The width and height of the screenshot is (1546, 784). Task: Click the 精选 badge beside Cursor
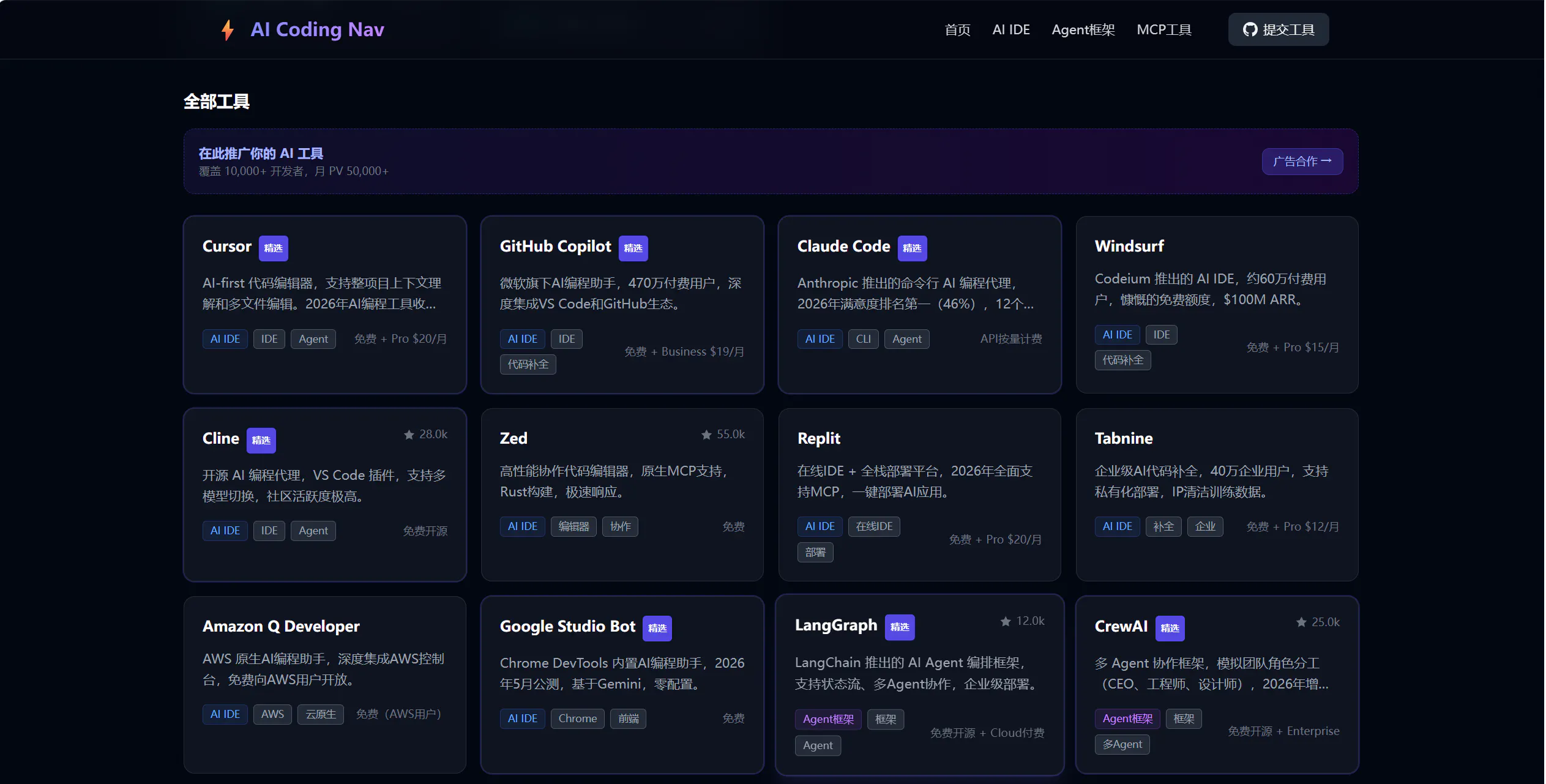274,248
